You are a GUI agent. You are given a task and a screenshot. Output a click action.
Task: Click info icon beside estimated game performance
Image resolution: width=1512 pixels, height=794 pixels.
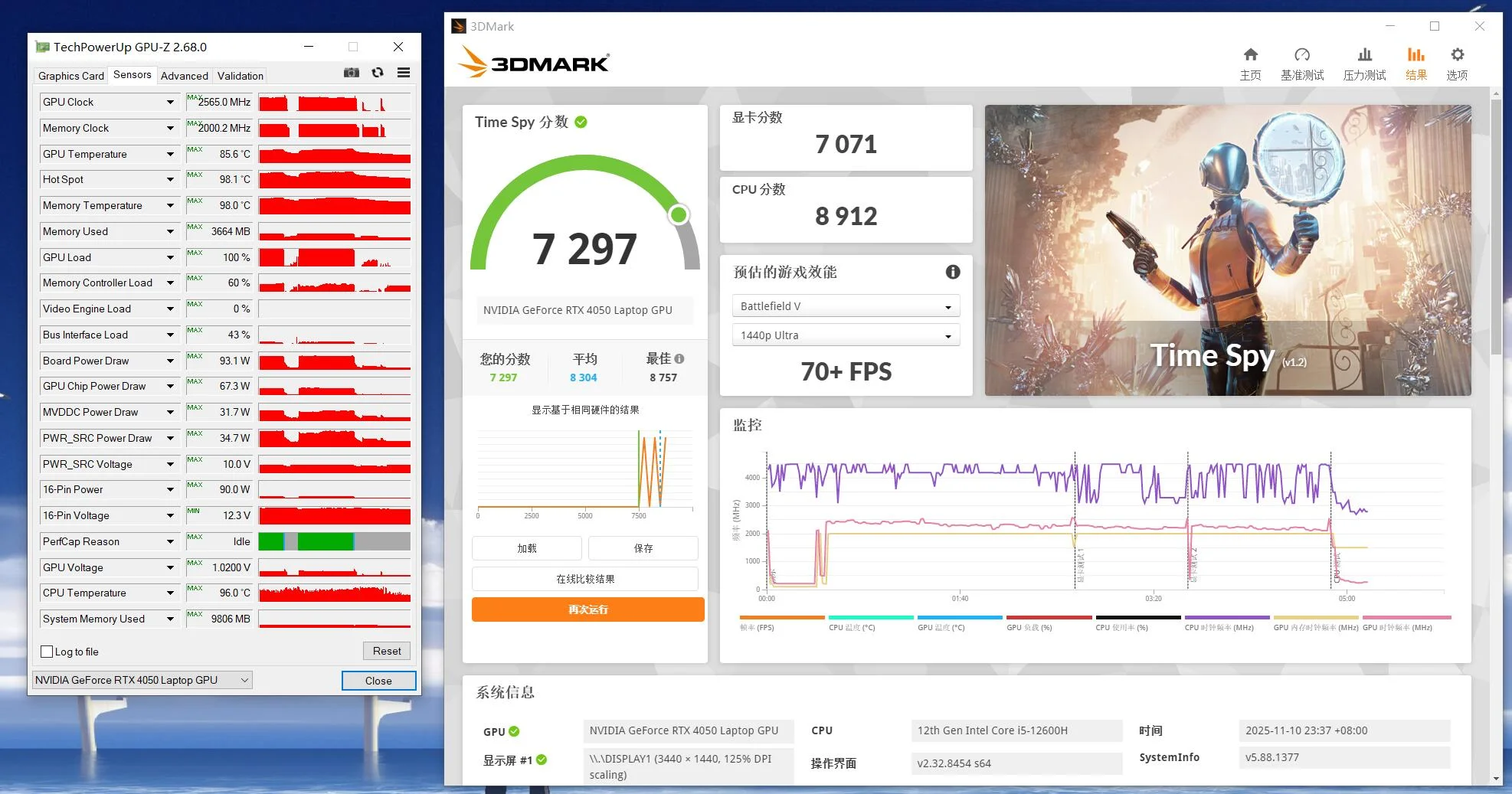pyautogui.click(x=953, y=272)
